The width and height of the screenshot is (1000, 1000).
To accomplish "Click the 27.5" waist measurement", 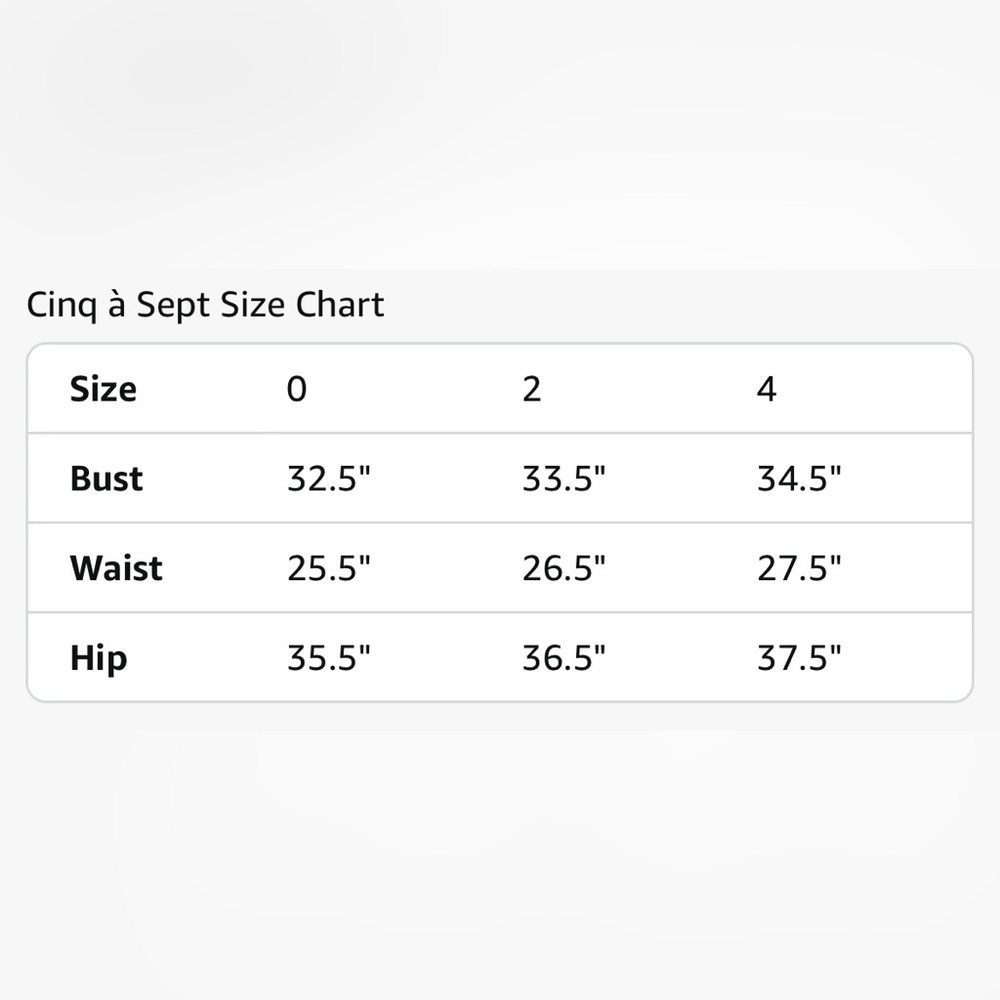I will coord(799,568).
